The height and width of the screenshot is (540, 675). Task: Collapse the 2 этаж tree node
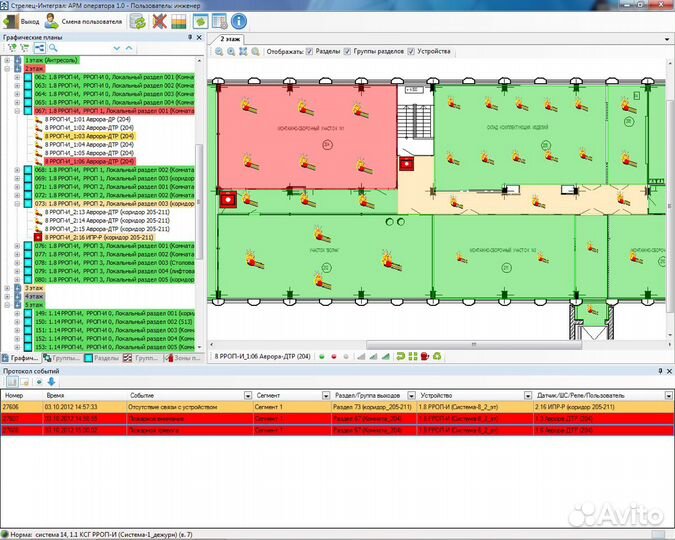click(x=7, y=68)
